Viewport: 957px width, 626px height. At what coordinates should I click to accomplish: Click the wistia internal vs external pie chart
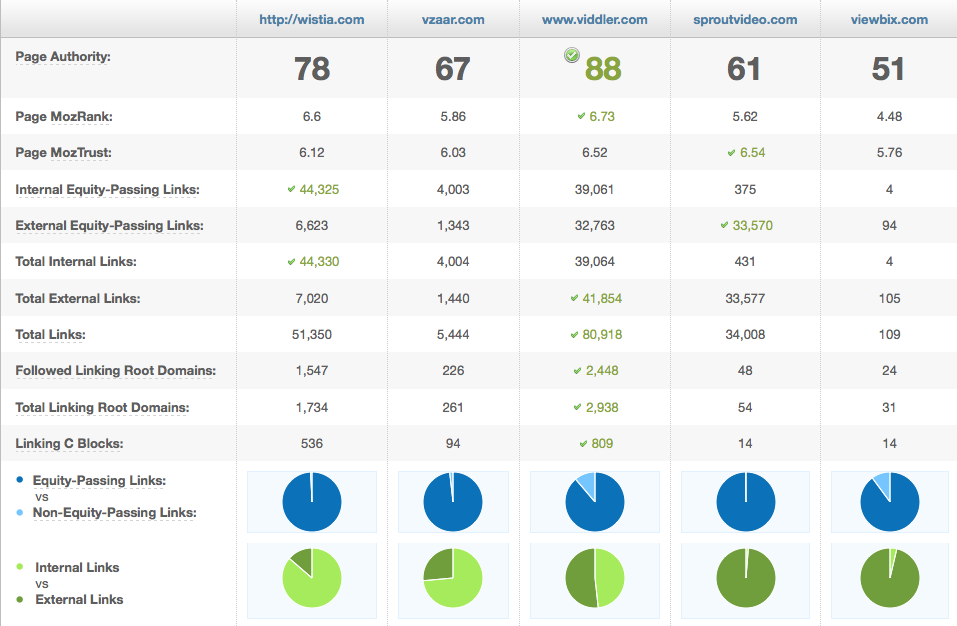[x=312, y=578]
